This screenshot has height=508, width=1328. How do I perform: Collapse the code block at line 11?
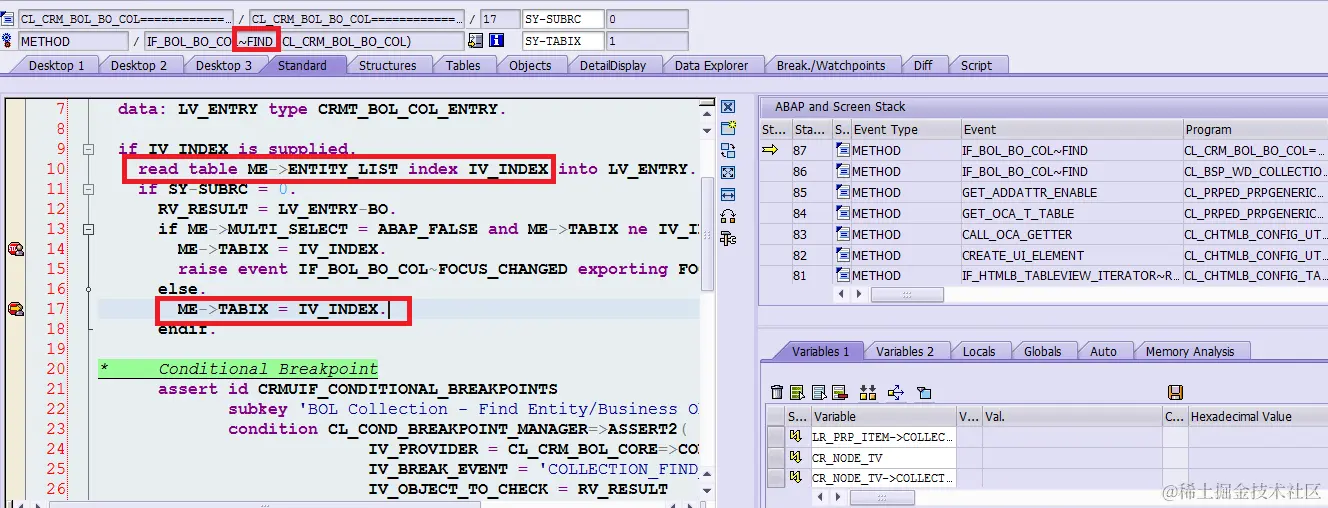(x=88, y=189)
